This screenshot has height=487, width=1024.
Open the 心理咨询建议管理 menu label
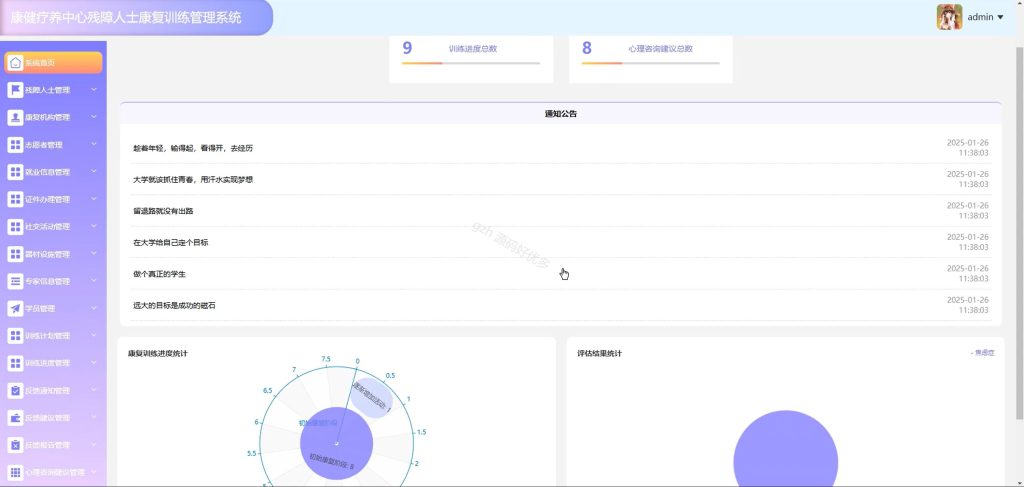pos(55,473)
